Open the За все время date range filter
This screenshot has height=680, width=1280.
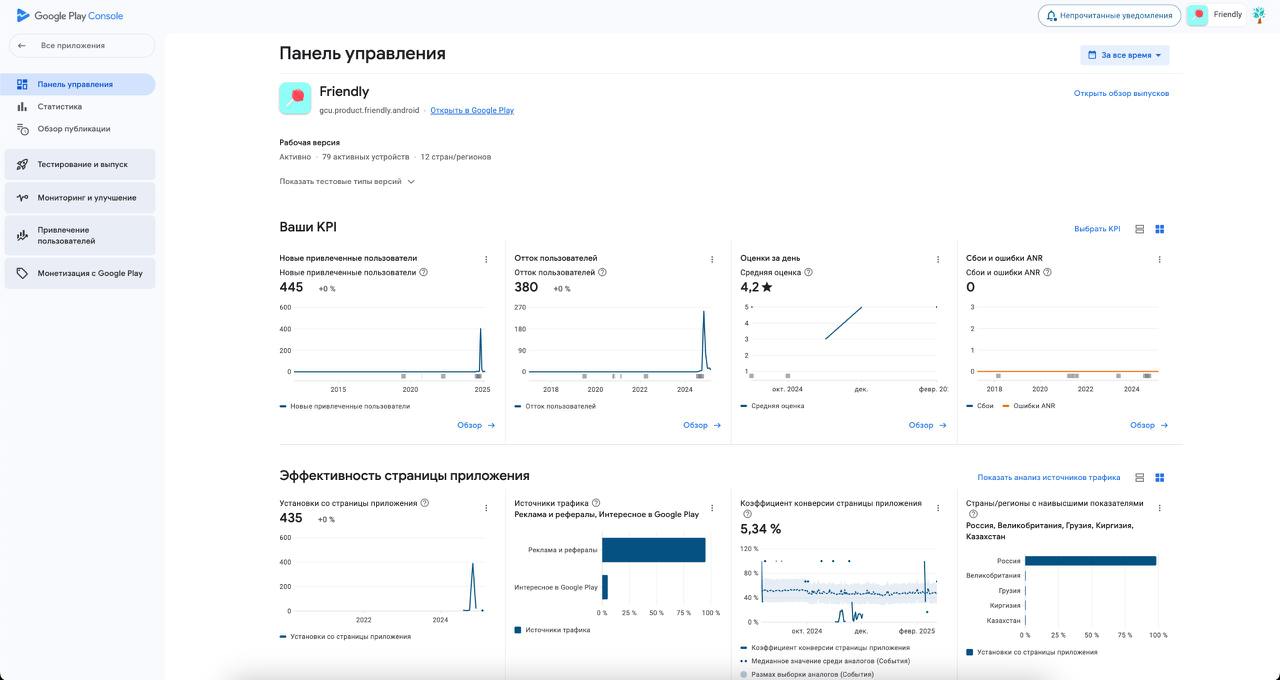click(x=1123, y=54)
